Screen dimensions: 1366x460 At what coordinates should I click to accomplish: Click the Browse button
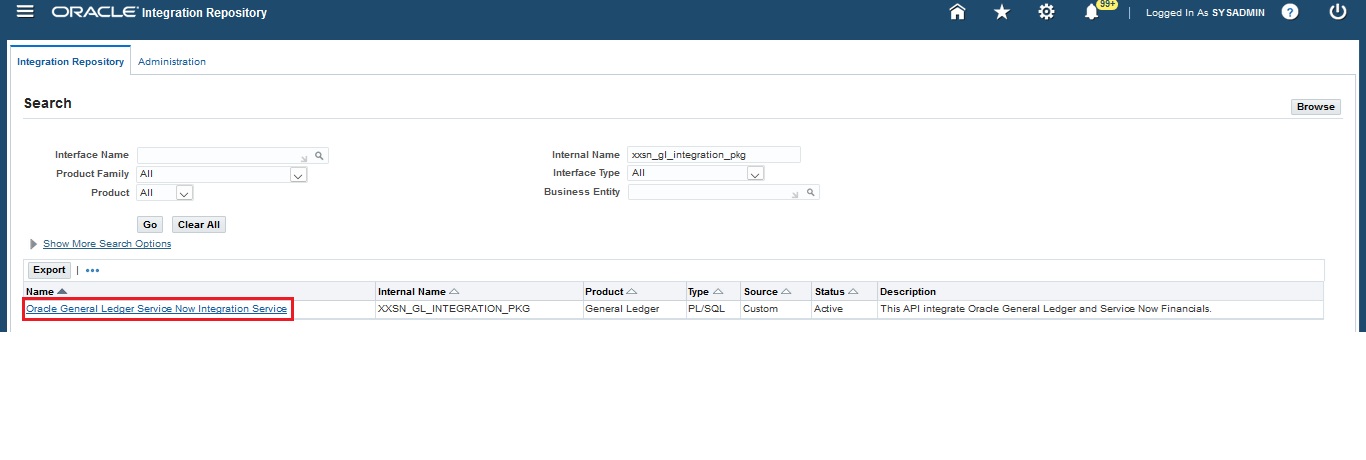1316,107
